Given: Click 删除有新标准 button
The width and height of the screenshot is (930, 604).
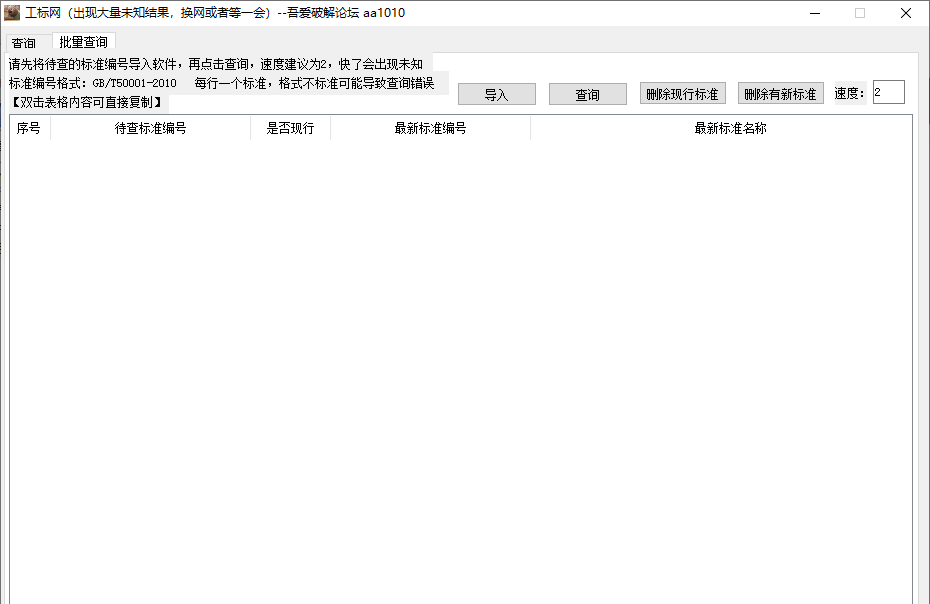Looking at the screenshot, I should click(781, 94).
